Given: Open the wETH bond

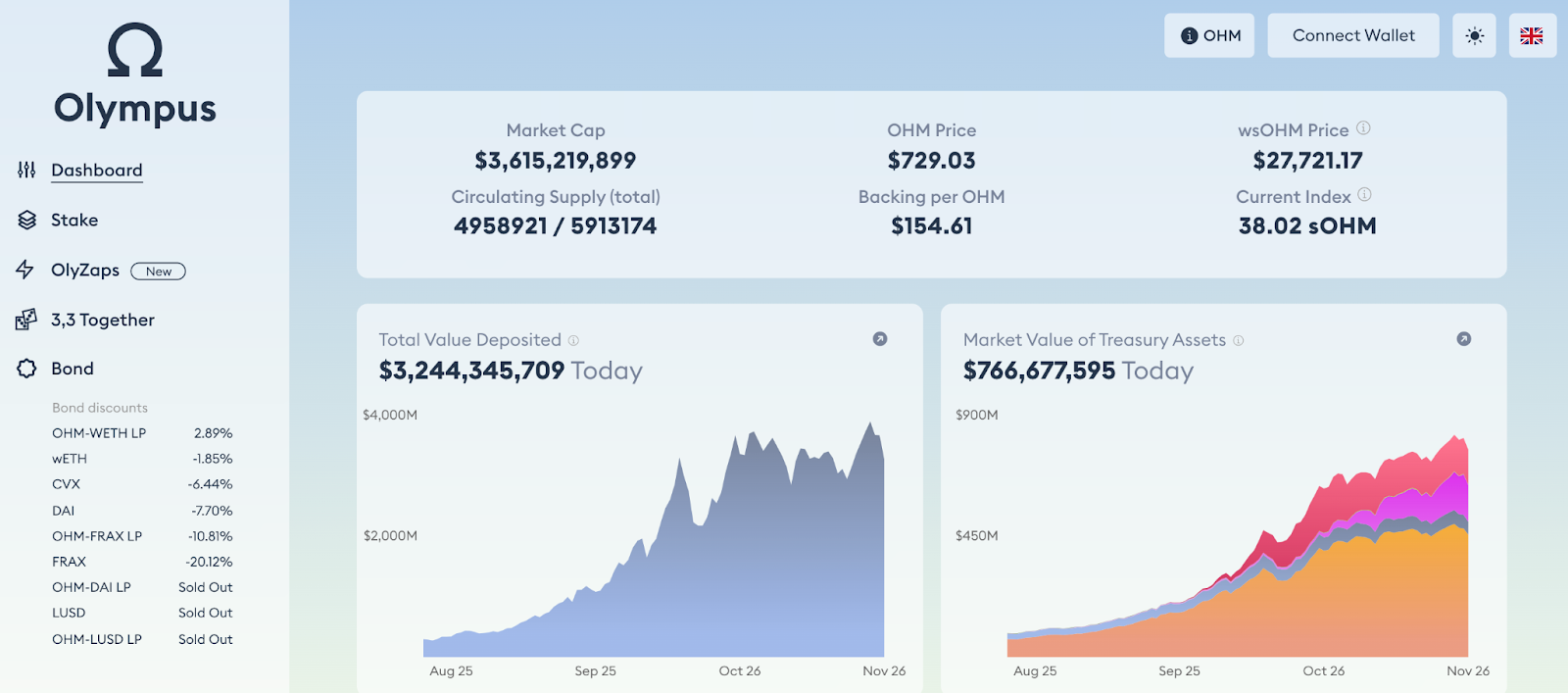Looking at the screenshot, I should (142, 459).
